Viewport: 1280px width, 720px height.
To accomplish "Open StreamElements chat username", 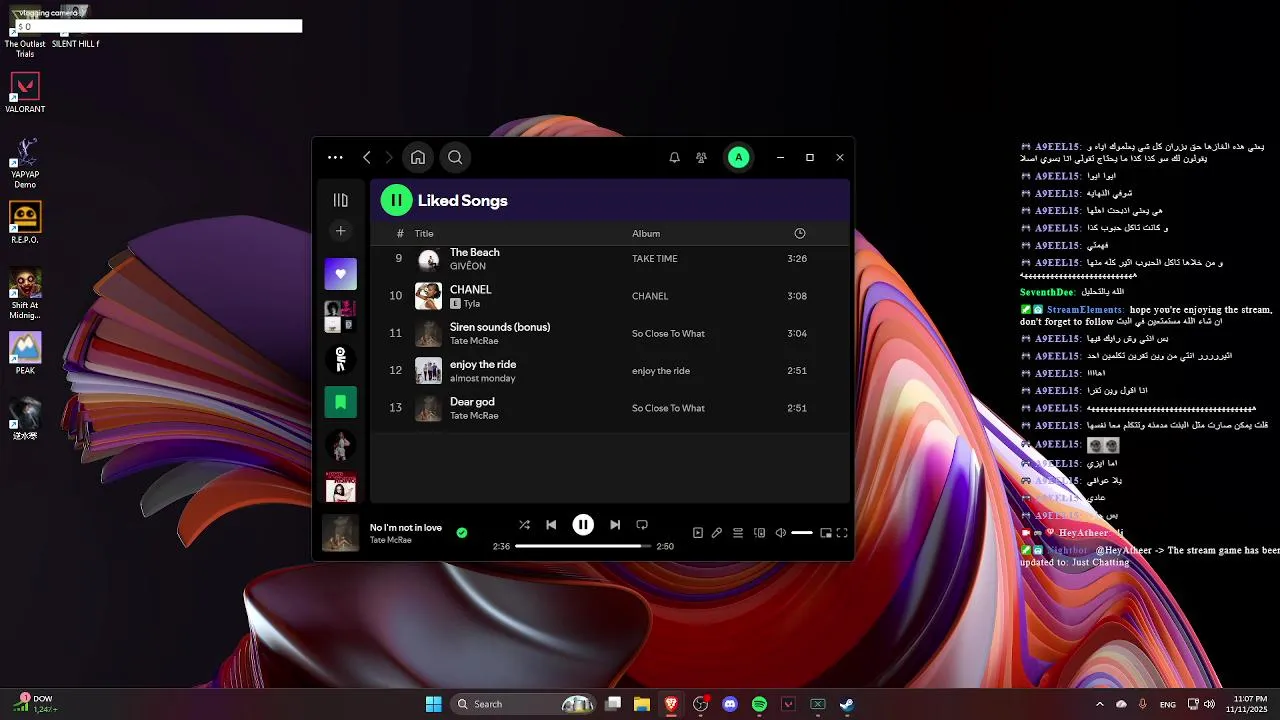I will [1085, 310].
